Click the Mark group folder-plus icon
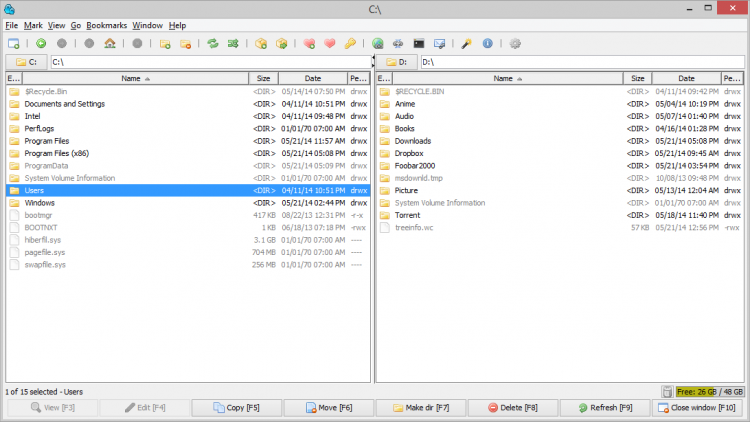 (x=165, y=44)
